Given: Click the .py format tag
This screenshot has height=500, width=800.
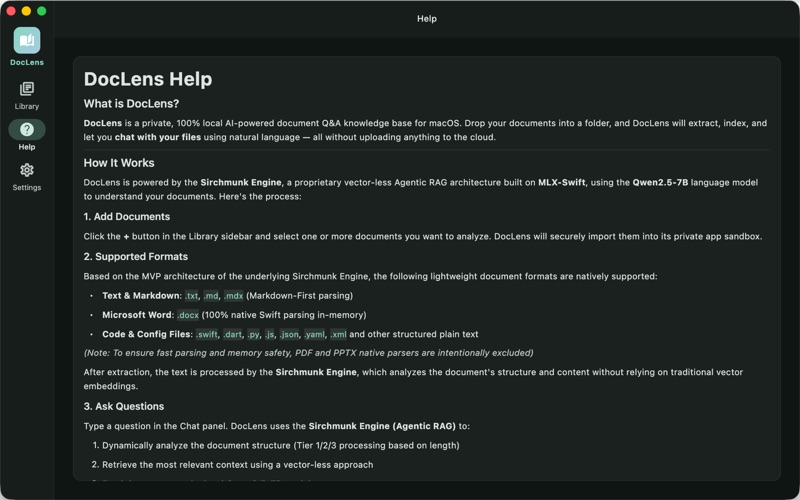Looking at the screenshot, I should [x=254, y=335].
